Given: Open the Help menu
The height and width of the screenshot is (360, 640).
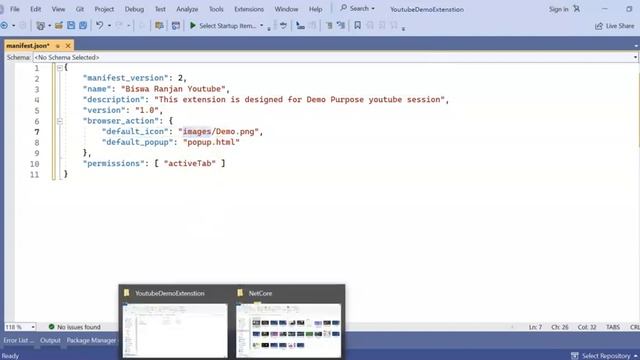Looking at the screenshot, I should pos(316,9).
